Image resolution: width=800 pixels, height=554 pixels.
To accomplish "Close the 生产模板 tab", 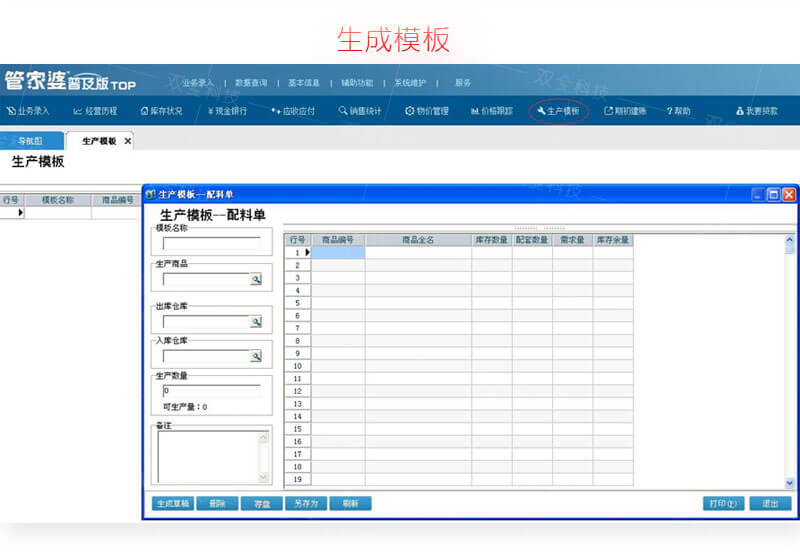I will (x=128, y=141).
